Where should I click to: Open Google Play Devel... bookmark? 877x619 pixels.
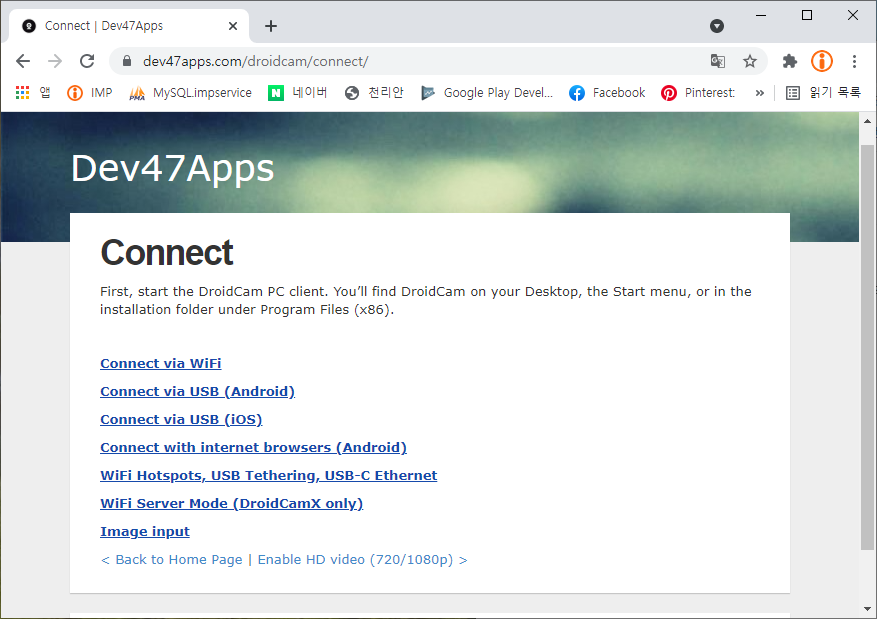click(487, 92)
